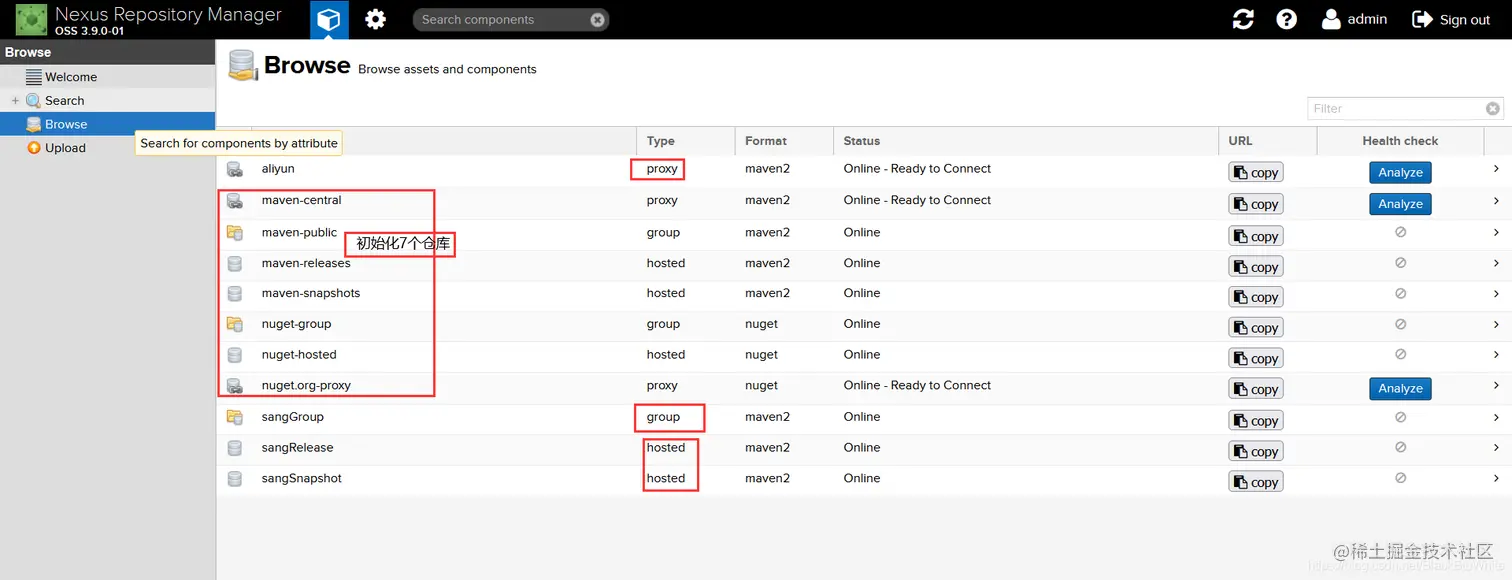Select Upload in the sidebar
This screenshot has width=1512, height=580.
pos(65,148)
